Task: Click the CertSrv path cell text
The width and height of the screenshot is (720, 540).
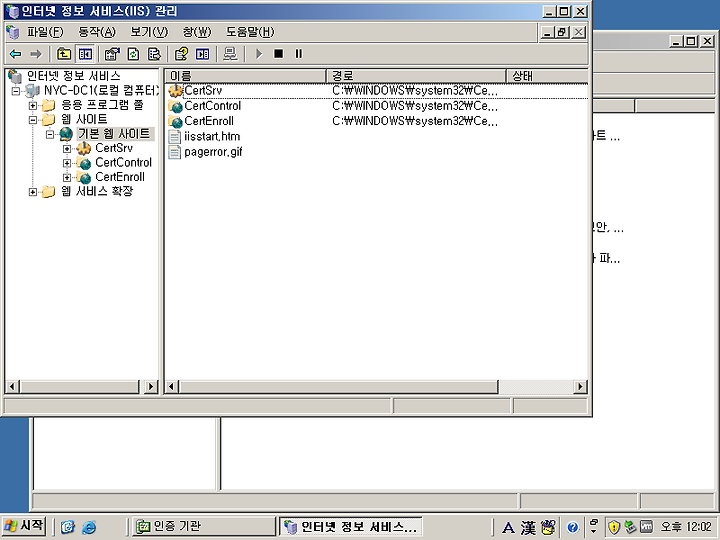Action: point(415,90)
